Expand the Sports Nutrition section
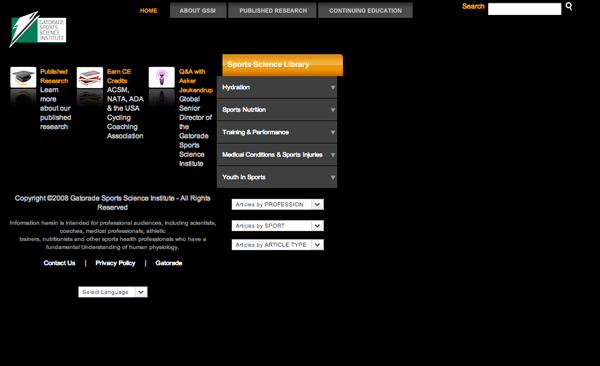Image resolution: width=600 pixels, height=366 pixels. (277, 110)
